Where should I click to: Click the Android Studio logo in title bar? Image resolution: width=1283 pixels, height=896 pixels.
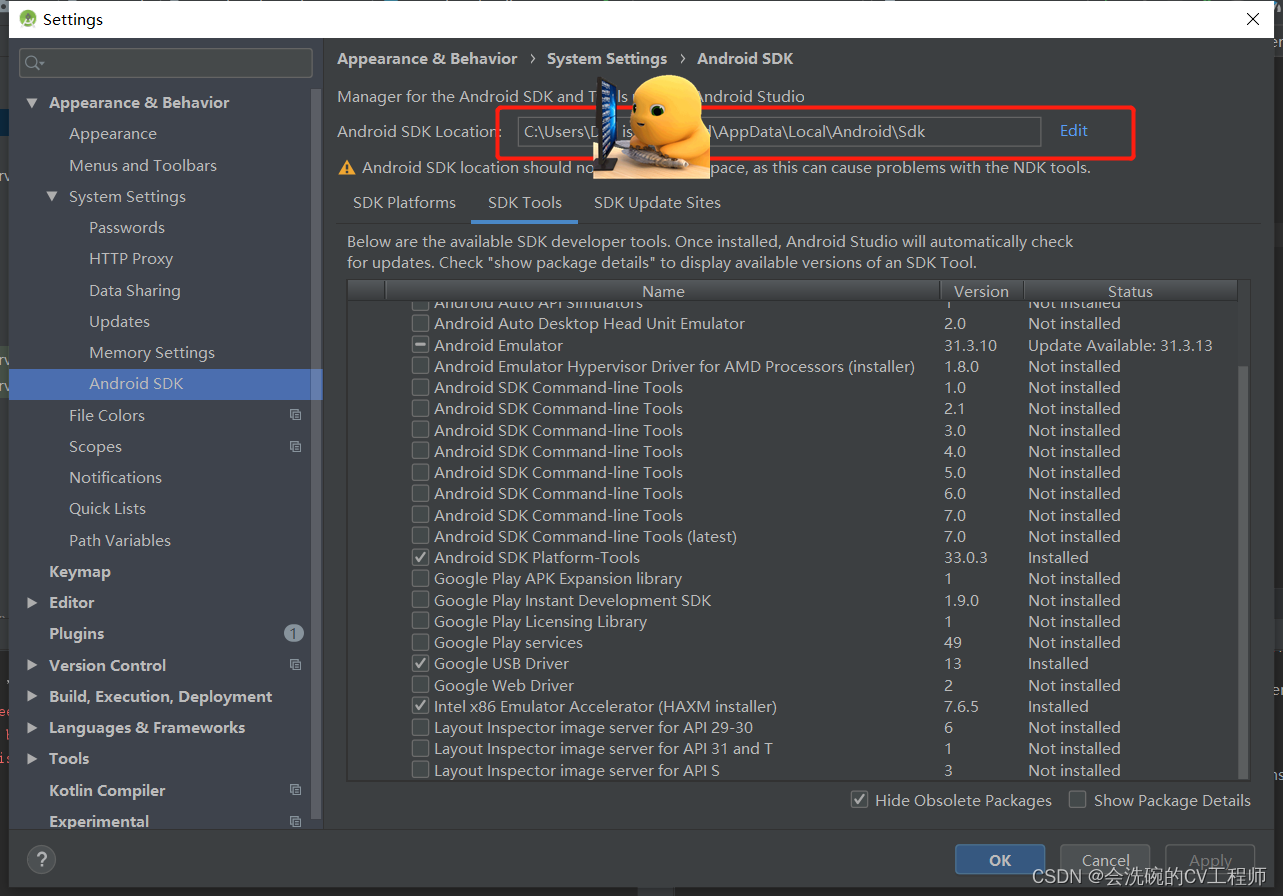tap(27, 19)
